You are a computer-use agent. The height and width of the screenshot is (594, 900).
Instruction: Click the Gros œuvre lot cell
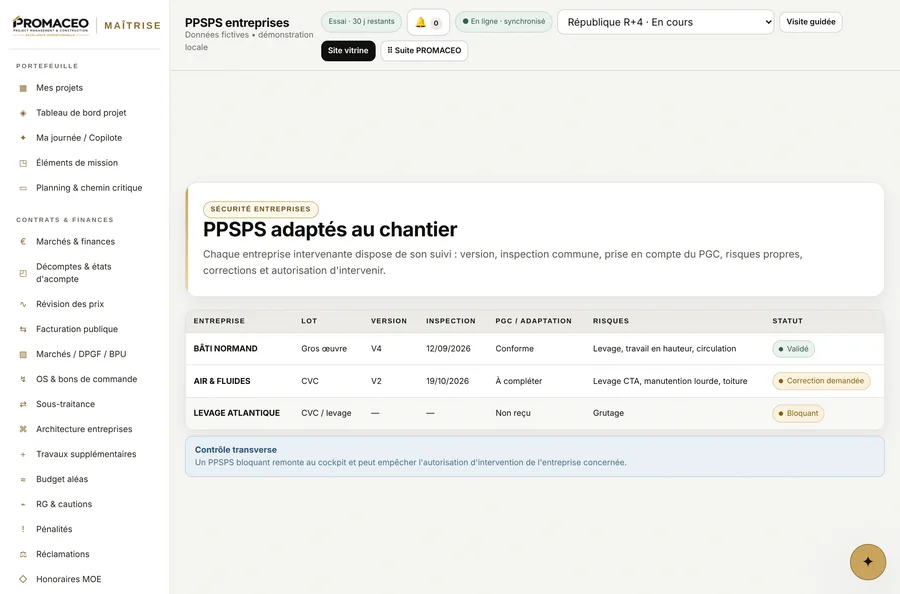[x=324, y=349]
